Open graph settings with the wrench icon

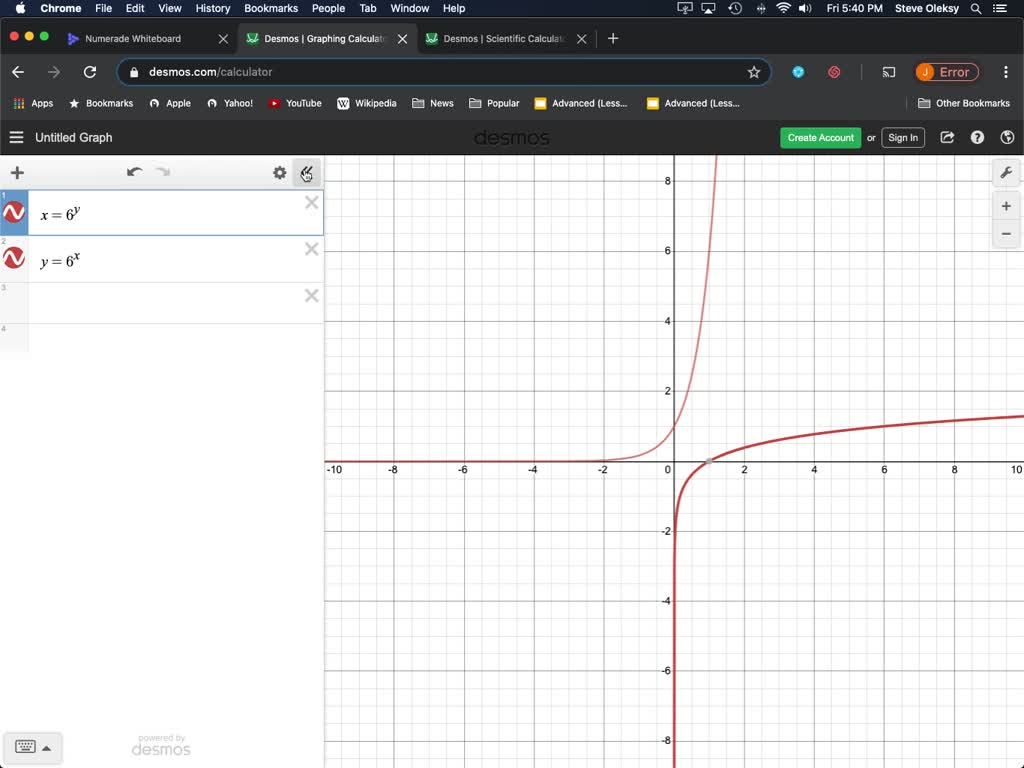(x=1006, y=172)
